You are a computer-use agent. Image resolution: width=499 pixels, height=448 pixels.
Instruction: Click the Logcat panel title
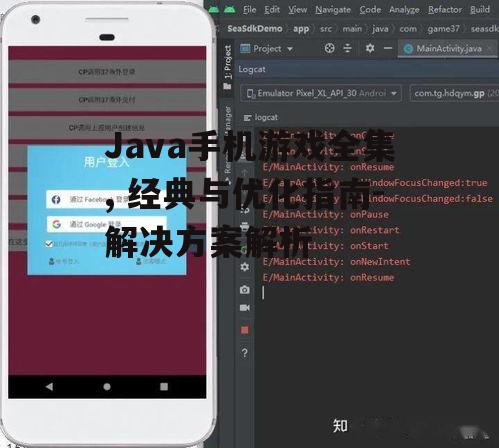[x=252, y=69]
